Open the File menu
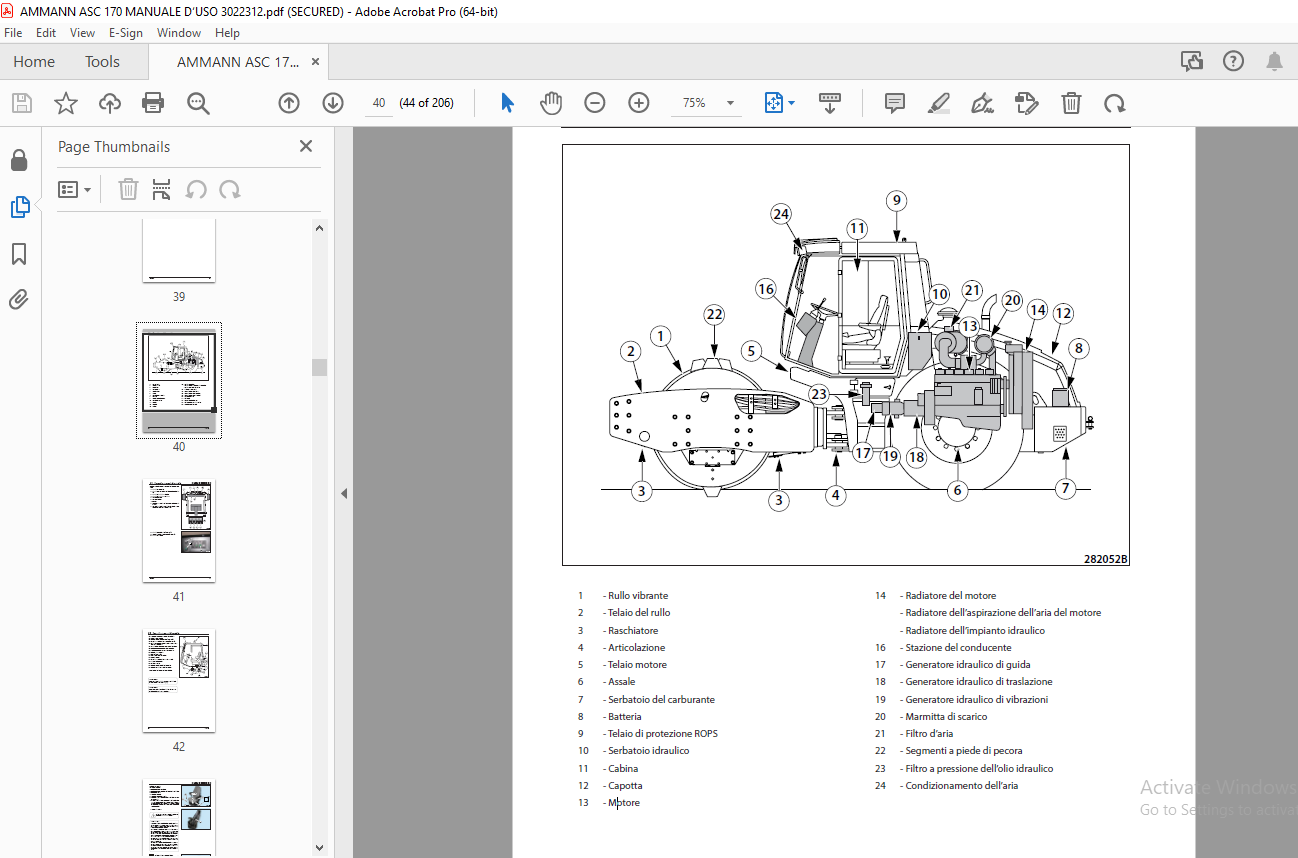 tap(13, 33)
